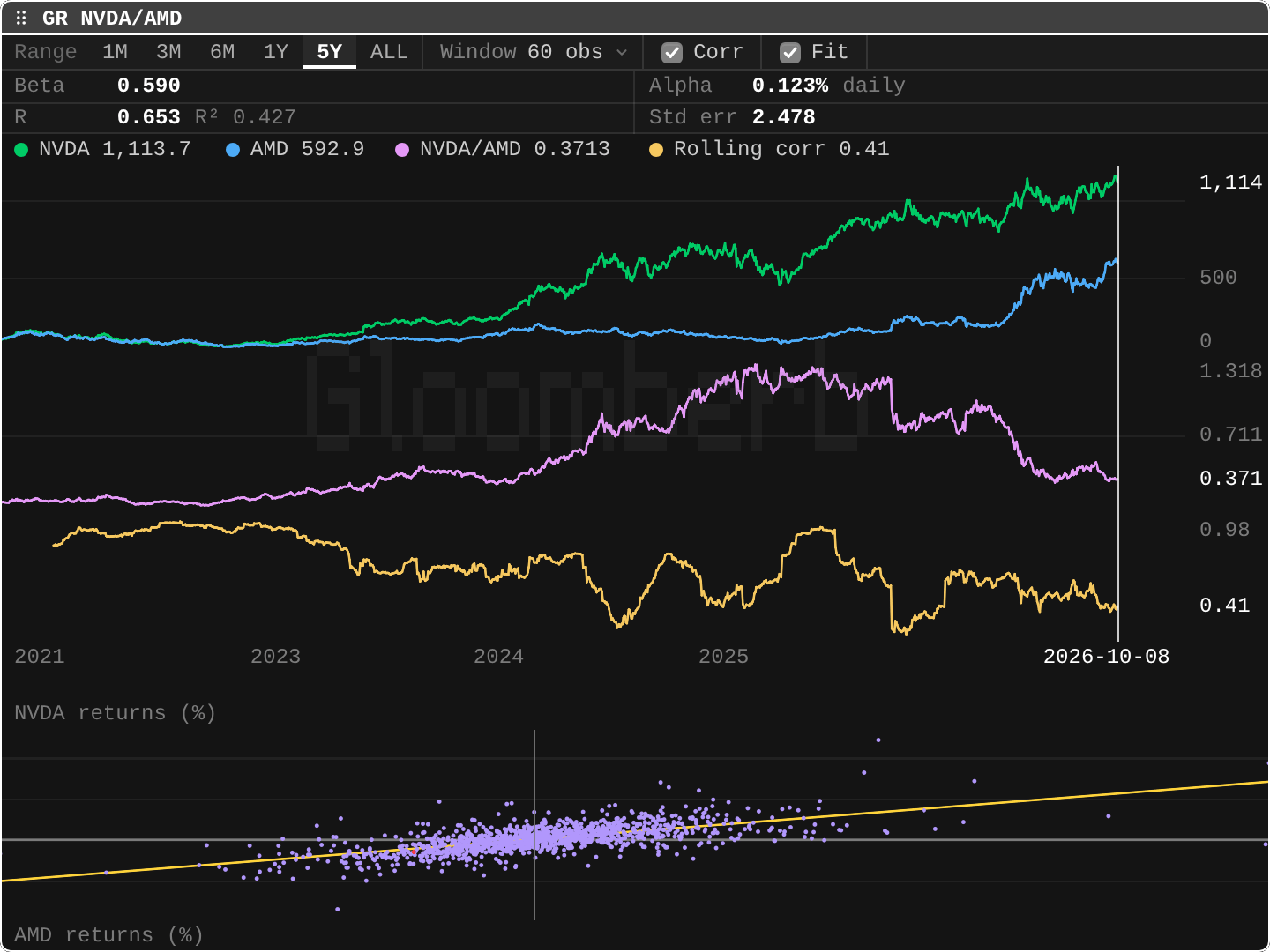Click the NVDA 1,113.7 legend label
Image resolution: width=1270 pixels, height=952 pixels.
tap(115, 149)
